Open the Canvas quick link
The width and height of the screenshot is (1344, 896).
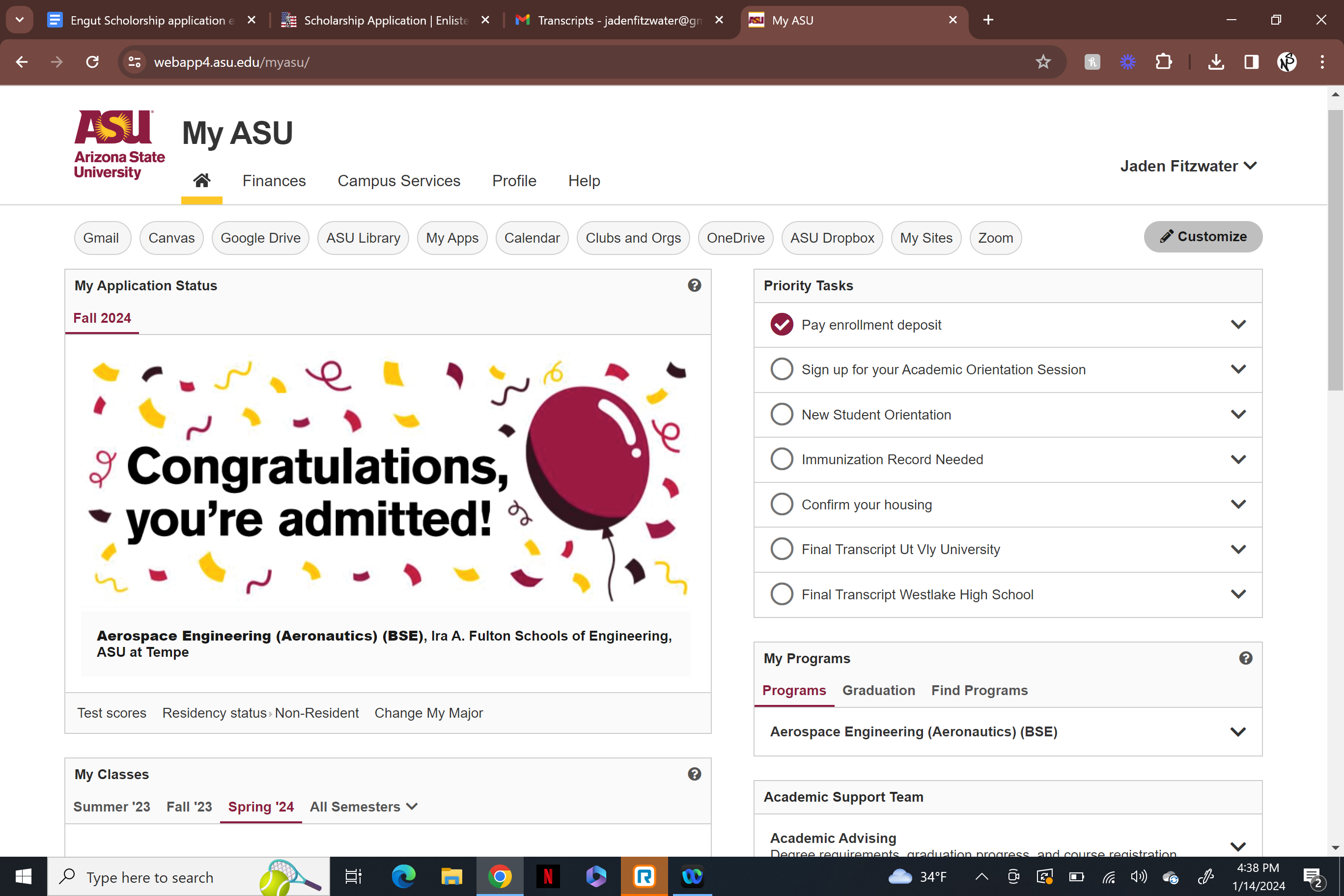coord(171,238)
